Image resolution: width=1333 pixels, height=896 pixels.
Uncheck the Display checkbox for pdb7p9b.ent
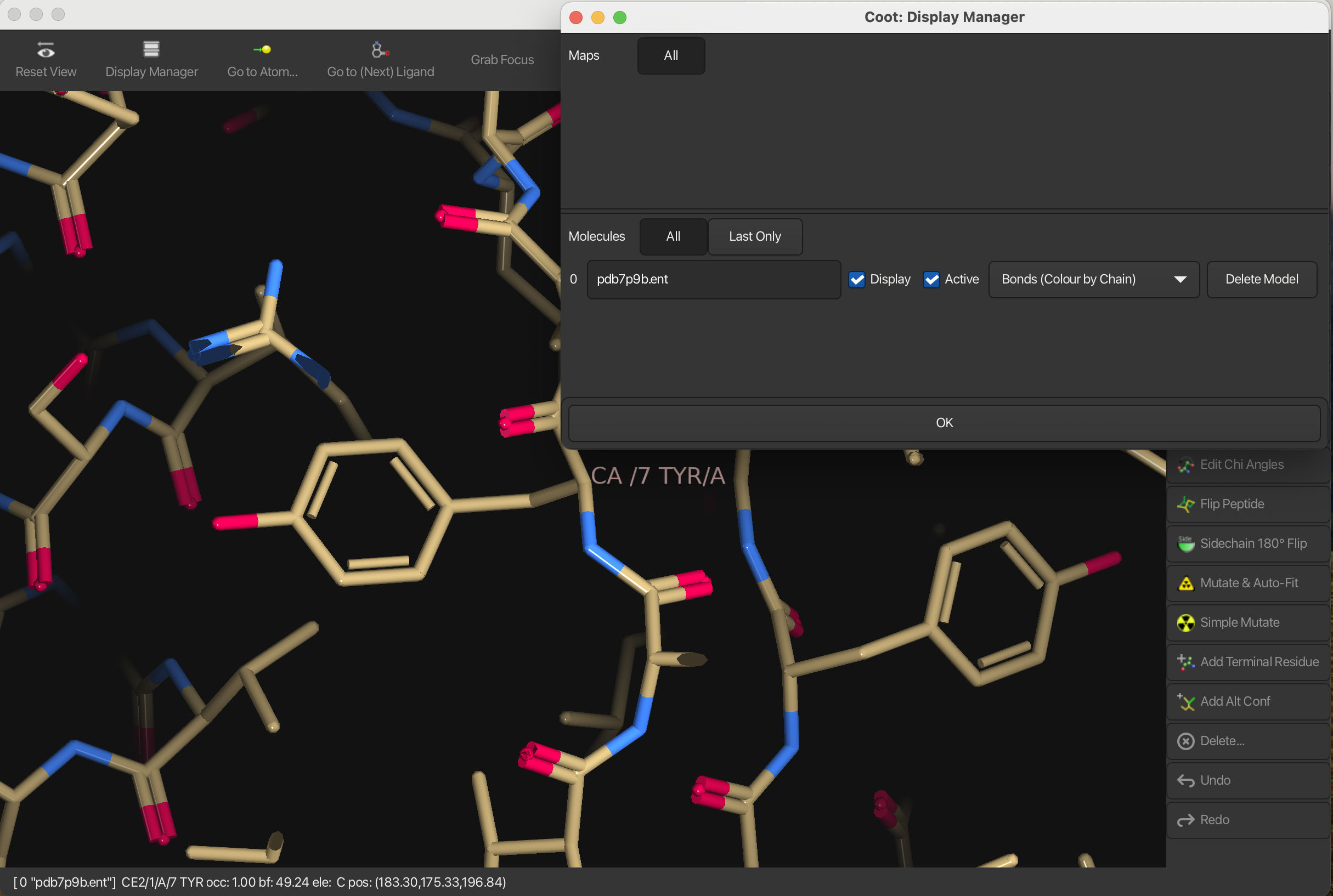tap(857, 280)
